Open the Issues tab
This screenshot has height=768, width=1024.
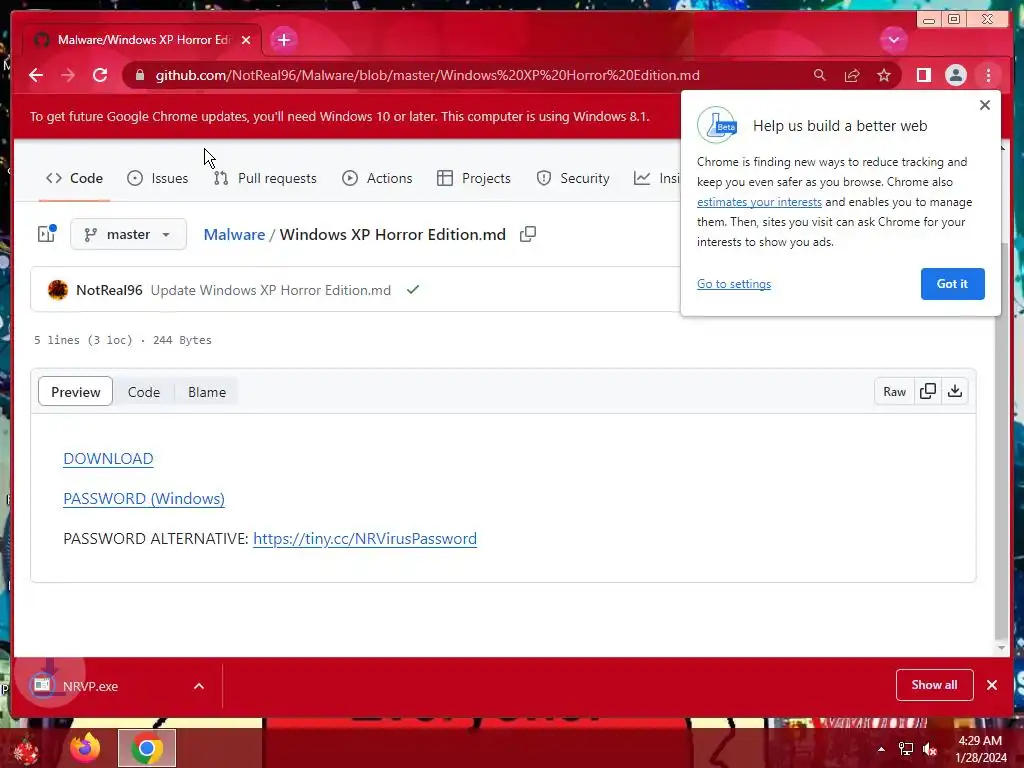pyautogui.click(x=157, y=178)
